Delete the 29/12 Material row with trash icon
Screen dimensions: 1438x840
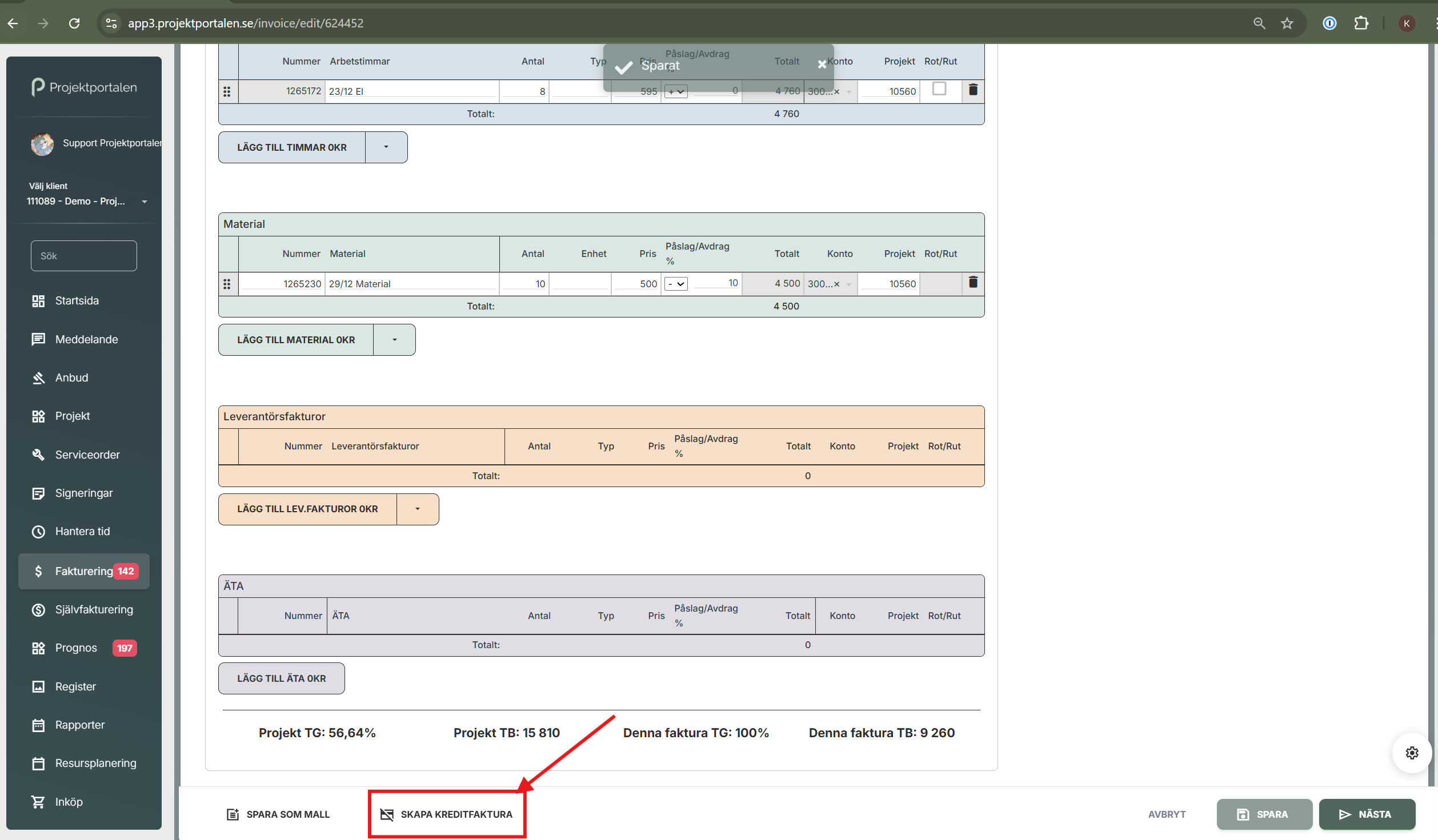tap(973, 283)
